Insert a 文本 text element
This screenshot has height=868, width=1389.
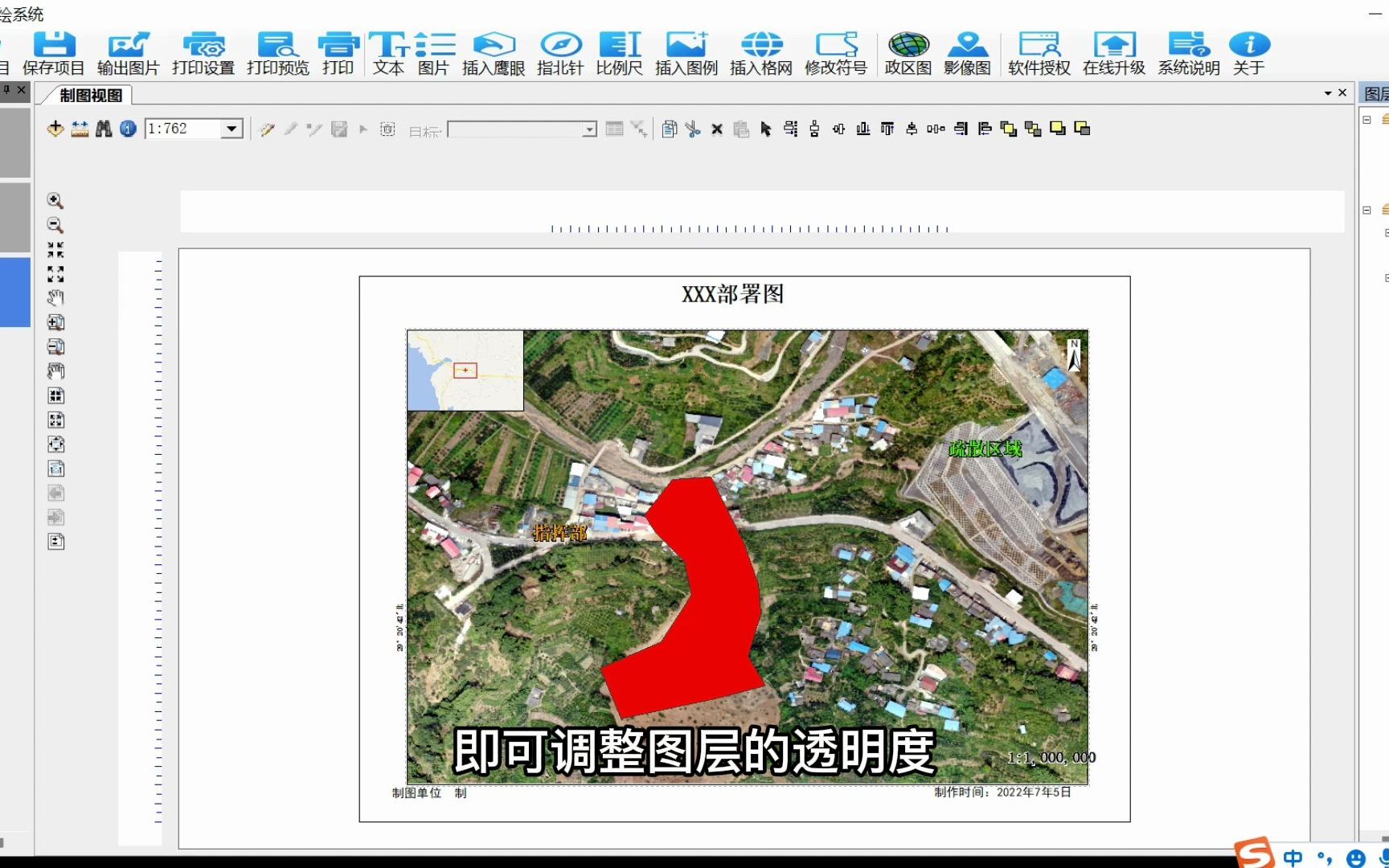[x=388, y=53]
